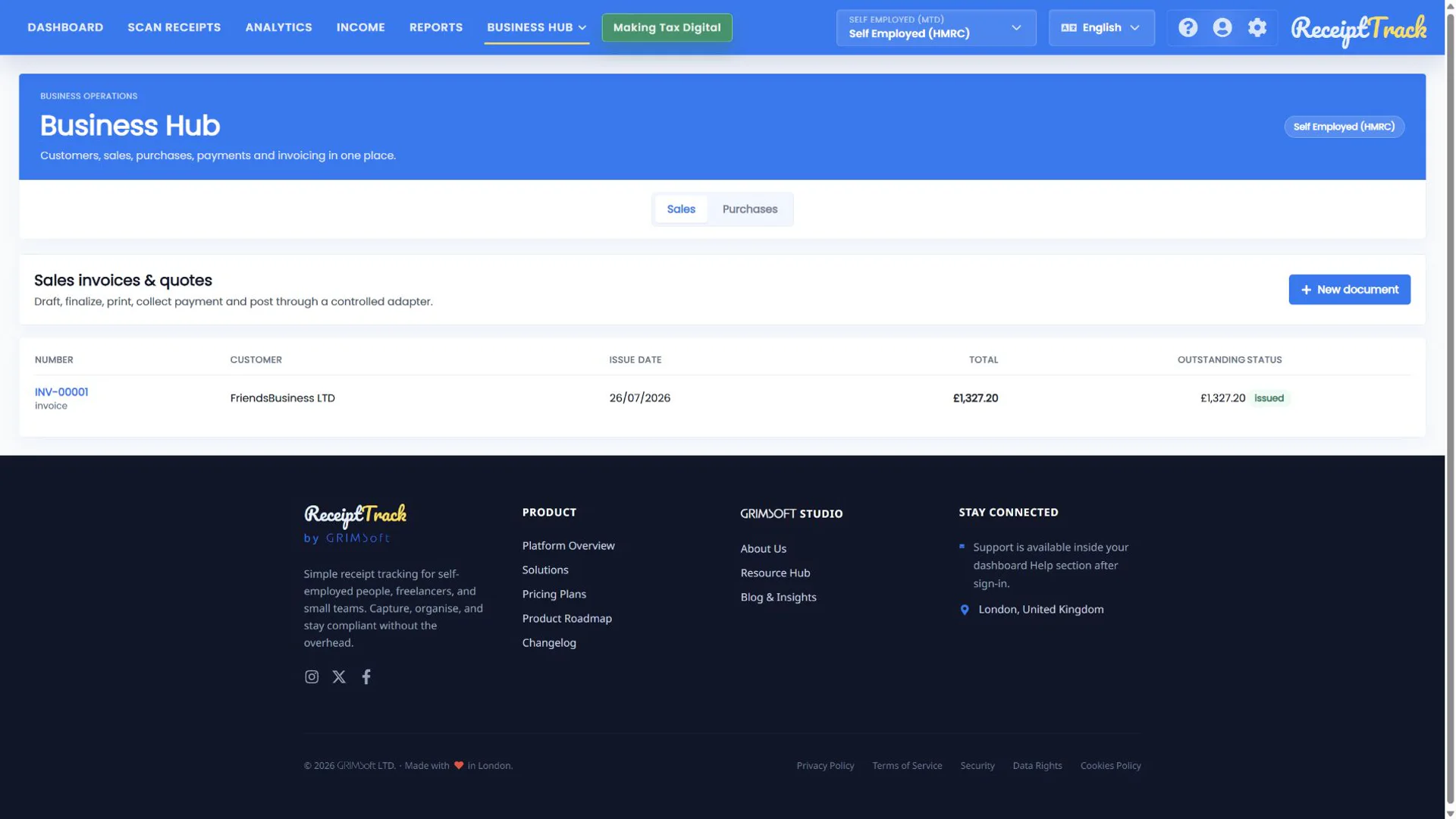Open Product Roadmap footer link

coord(566,619)
